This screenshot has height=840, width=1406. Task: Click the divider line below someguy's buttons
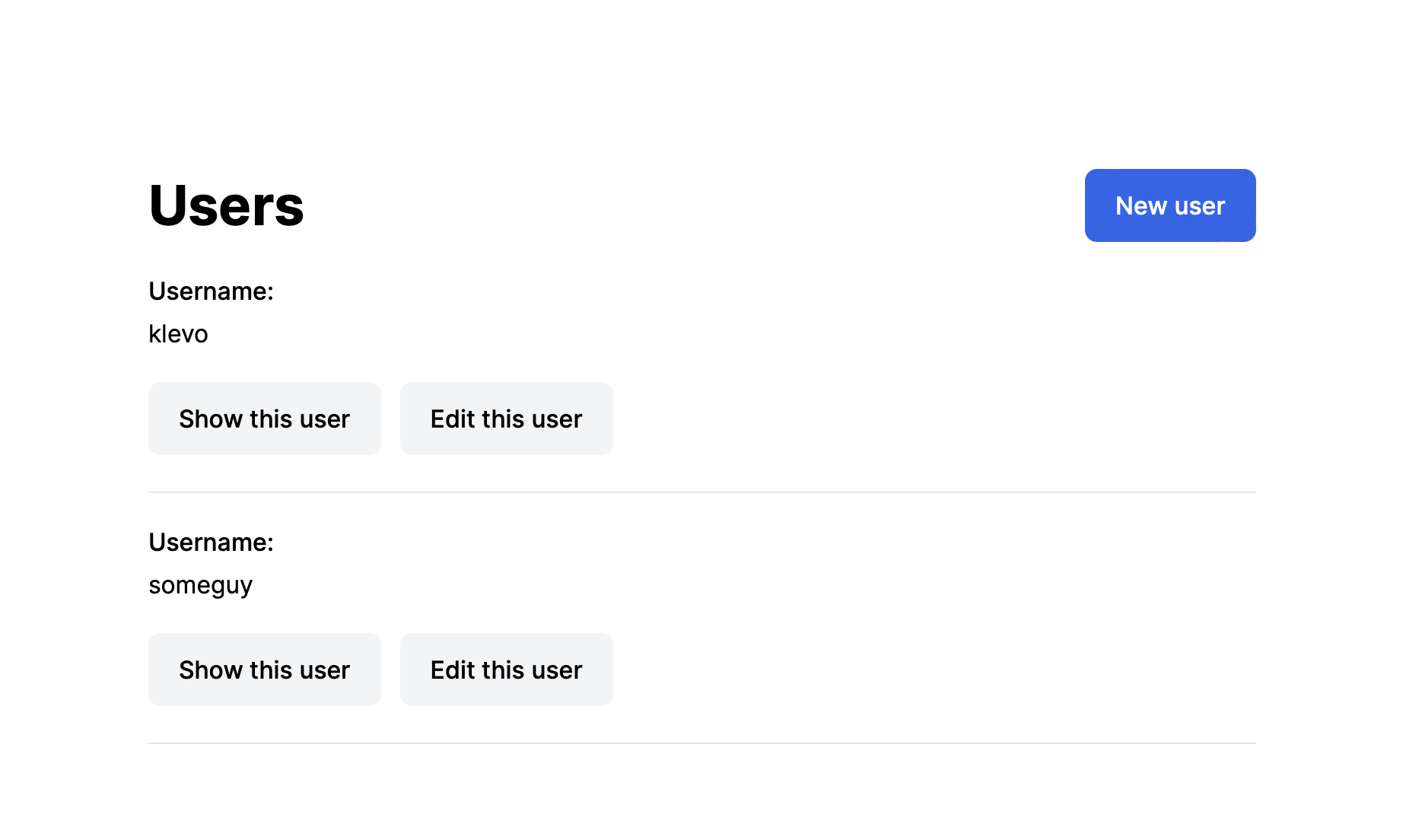(701, 743)
